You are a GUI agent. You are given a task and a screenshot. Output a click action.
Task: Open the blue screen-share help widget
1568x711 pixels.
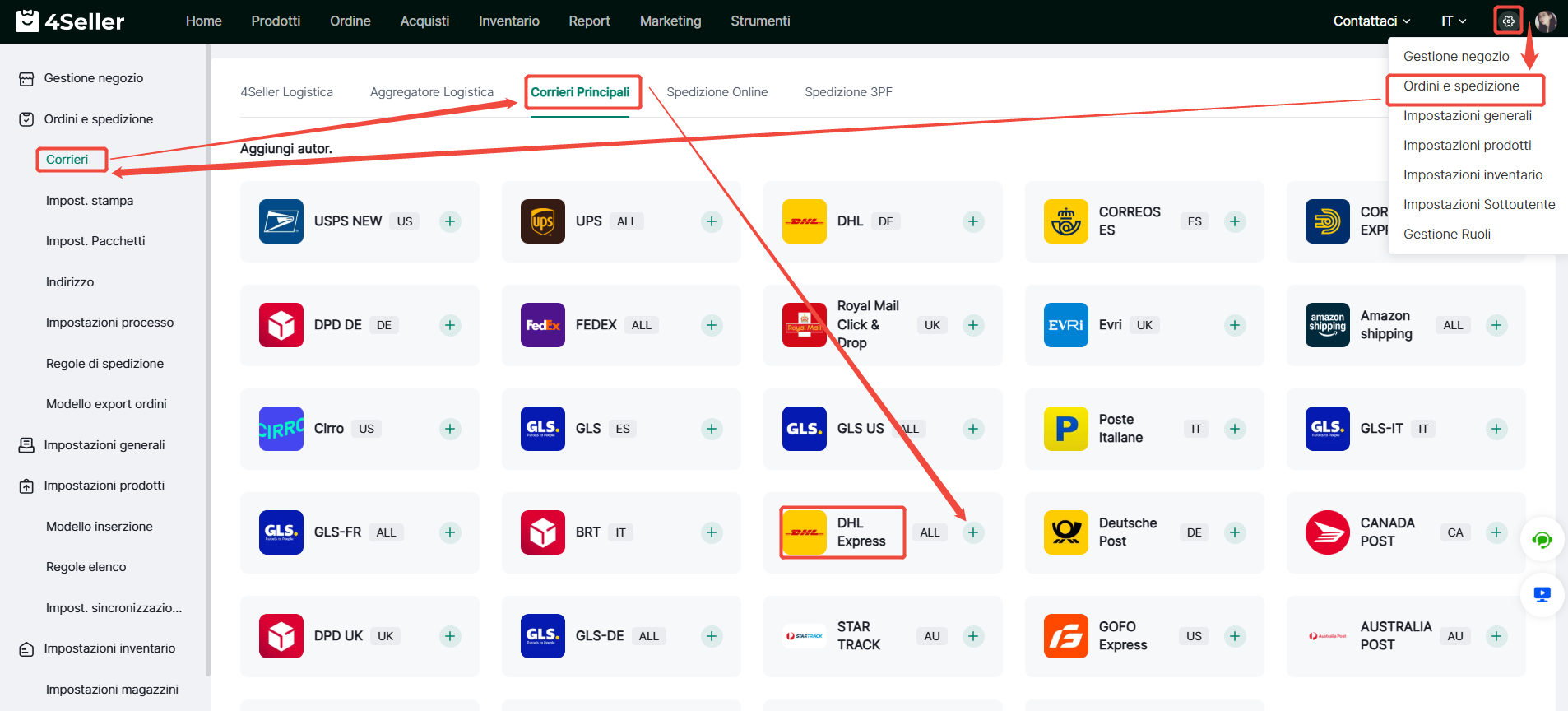pyautogui.click(x=1542, y=594)
